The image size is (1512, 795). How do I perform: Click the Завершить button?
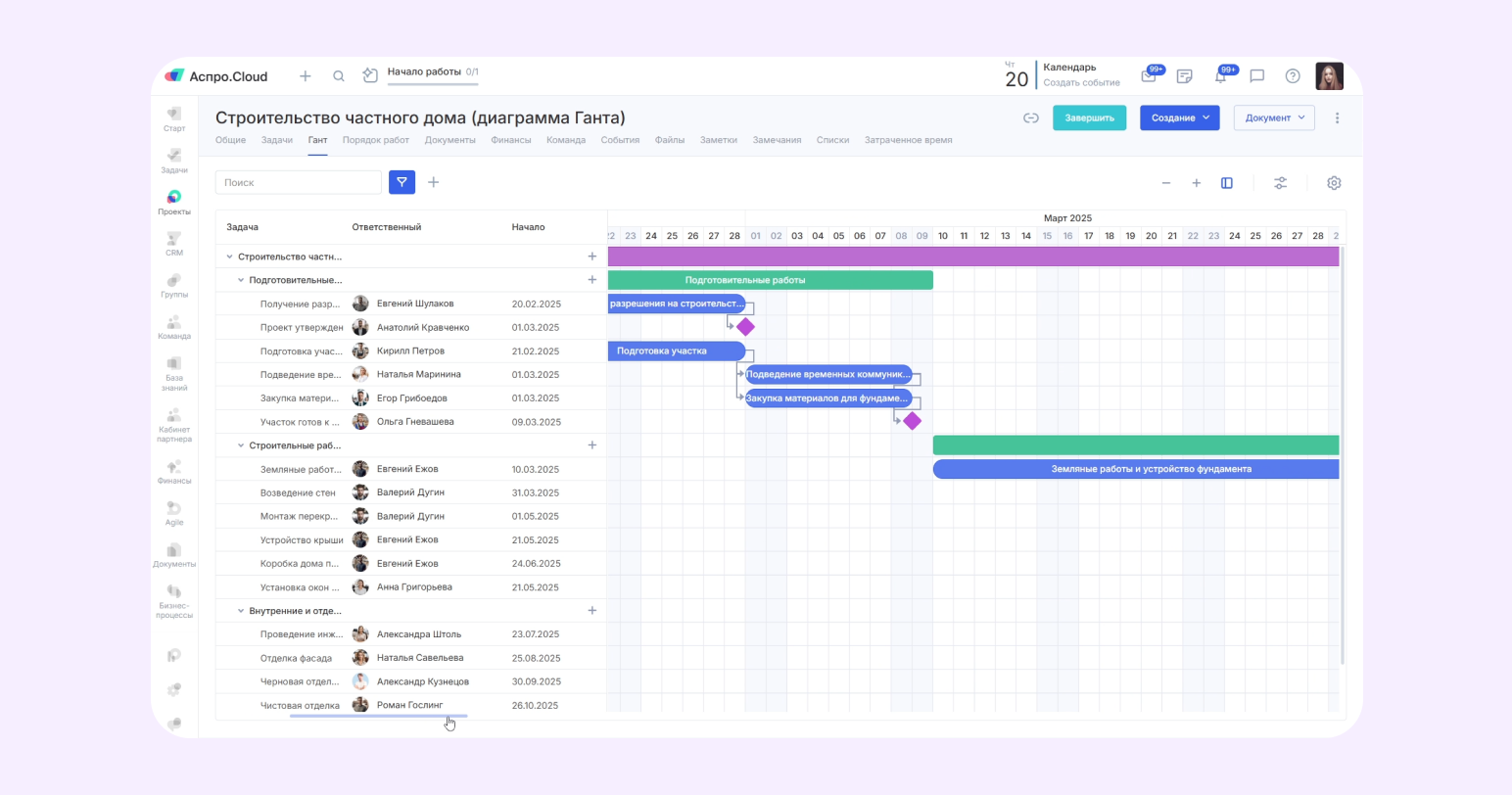click(x=1089, y=117)
